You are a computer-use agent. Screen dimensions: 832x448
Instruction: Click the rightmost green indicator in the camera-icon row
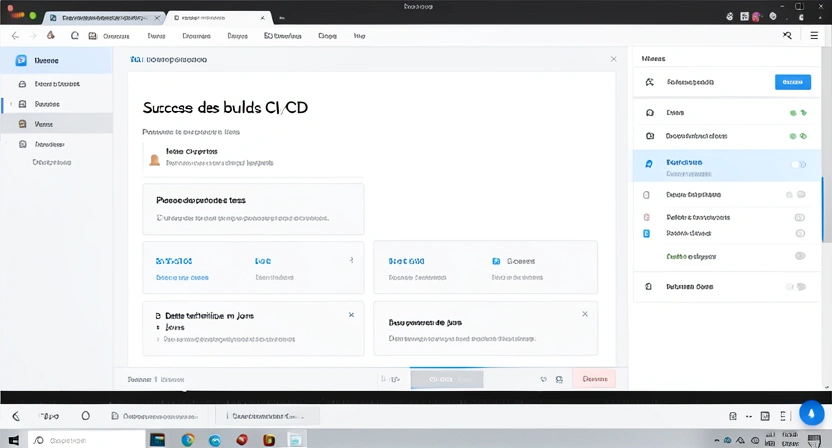pyautogui.click(x=804, y=136)
